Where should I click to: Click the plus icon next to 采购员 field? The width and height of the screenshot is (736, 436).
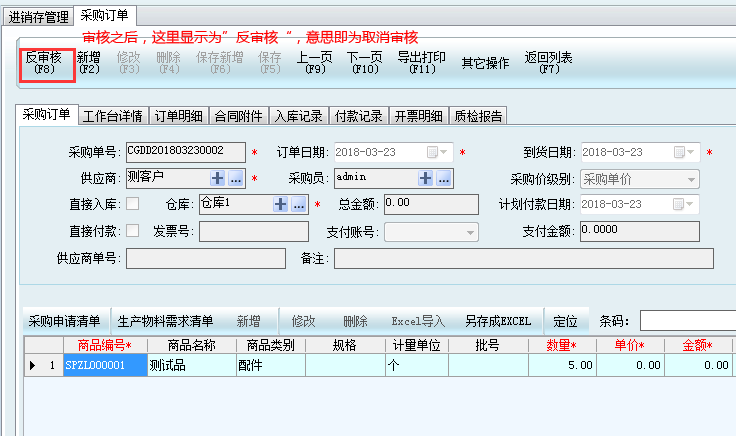[426, 178]
